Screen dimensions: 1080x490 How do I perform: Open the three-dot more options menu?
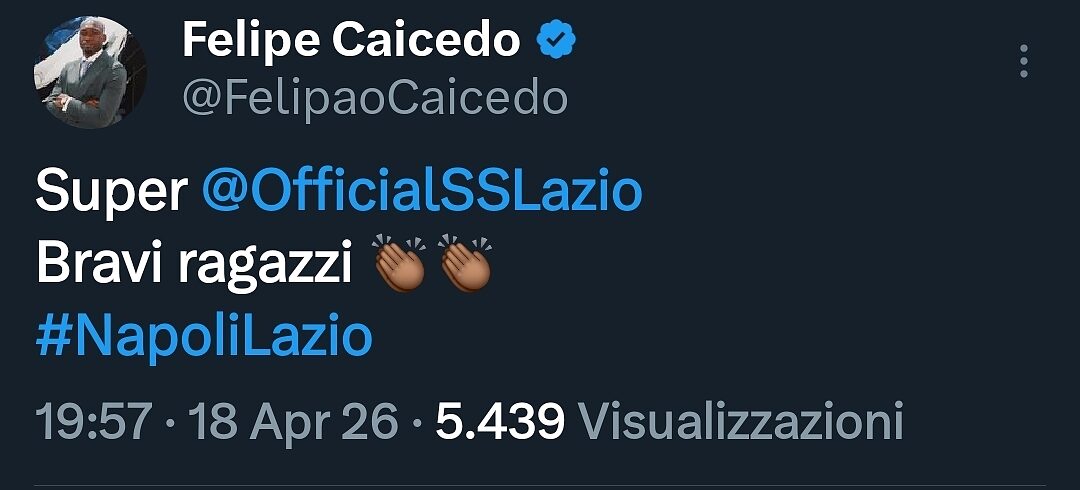tap(1023, 61)
